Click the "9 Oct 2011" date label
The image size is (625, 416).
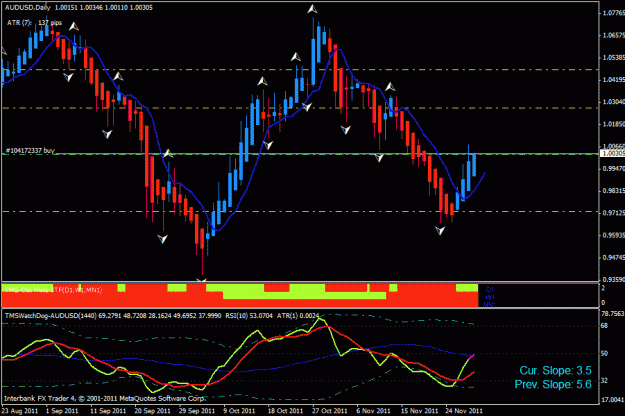pos(239,410)
